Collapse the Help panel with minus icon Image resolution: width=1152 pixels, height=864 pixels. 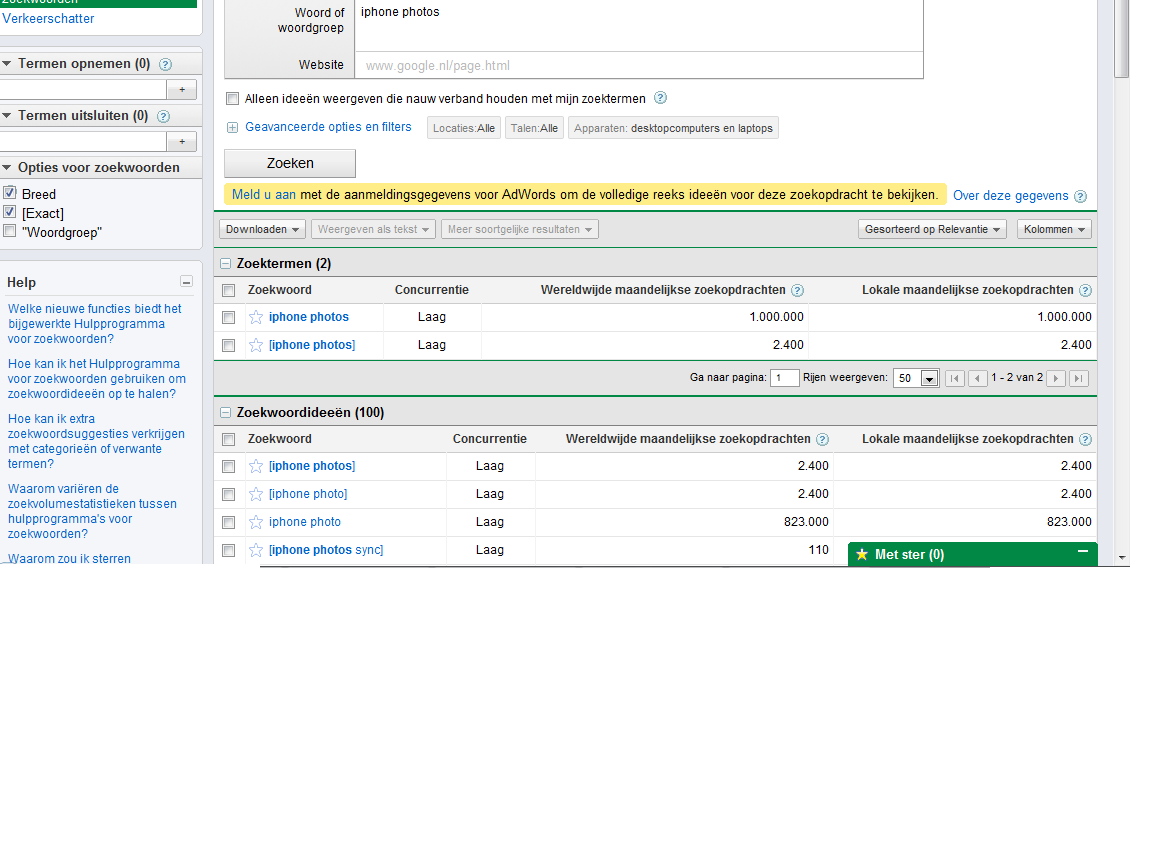pos(187,282)
